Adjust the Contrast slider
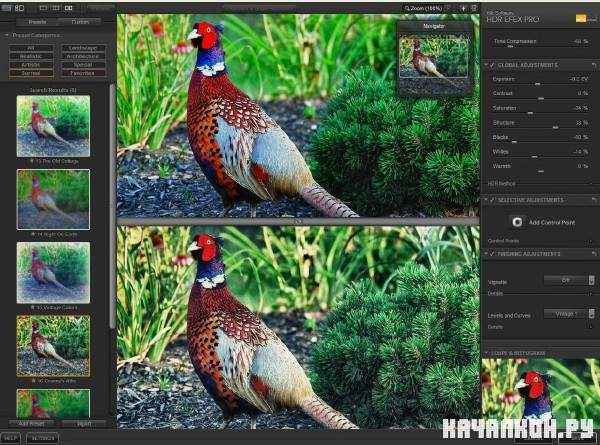The width and height of the screenshot is (600, 445). point(541,99)
